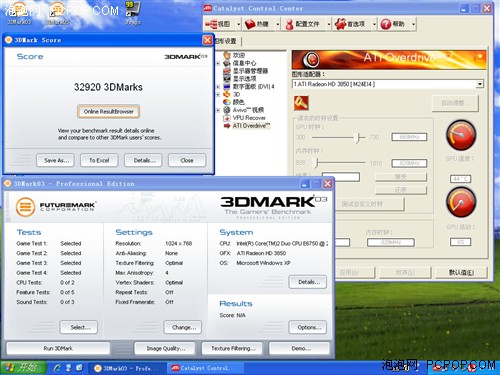The width and height of the screenshot is (500, 375).
Task: Select 显示选项 display options tree item
Action: click(x=244, y=79)
